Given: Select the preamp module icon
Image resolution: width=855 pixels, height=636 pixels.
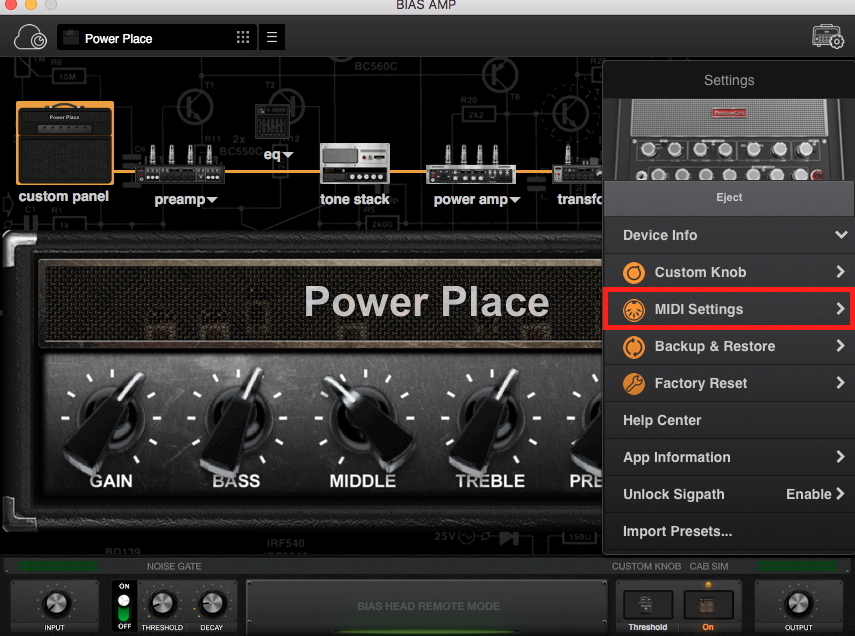Looking at the screenshot, I should (180, 165).
